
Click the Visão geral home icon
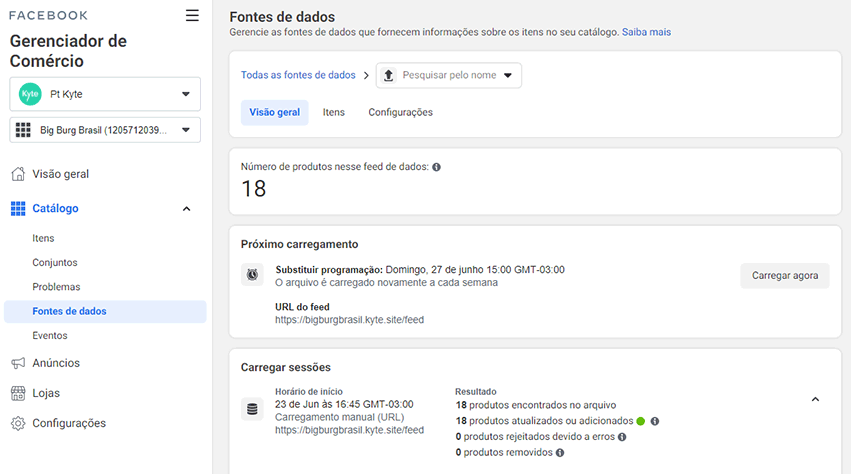(18, 174)
